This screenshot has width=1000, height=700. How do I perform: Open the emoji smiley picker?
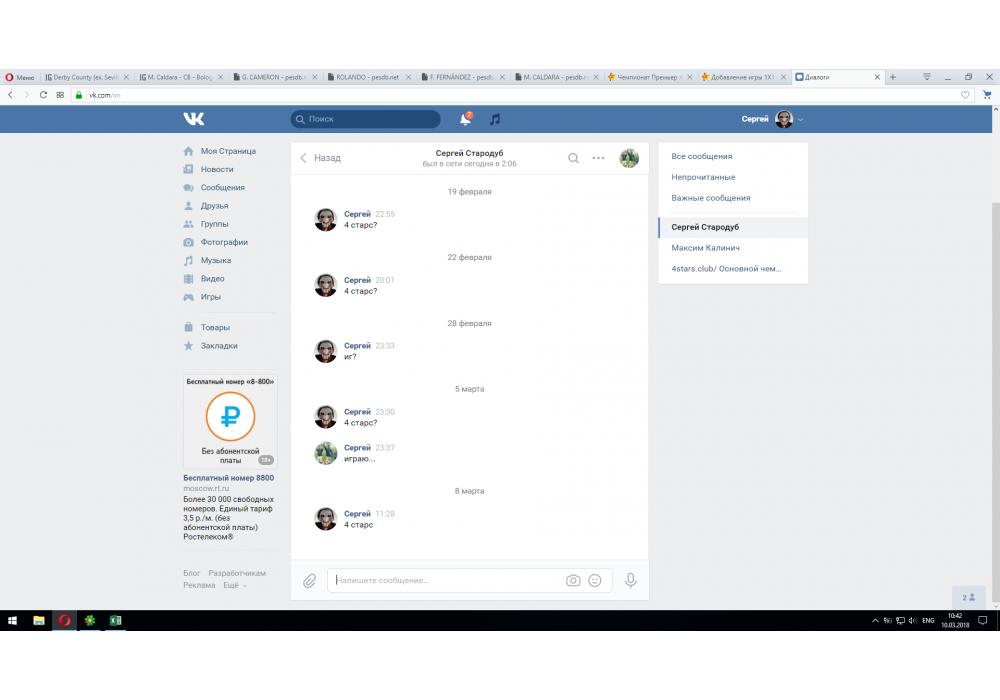pos(595,580)
